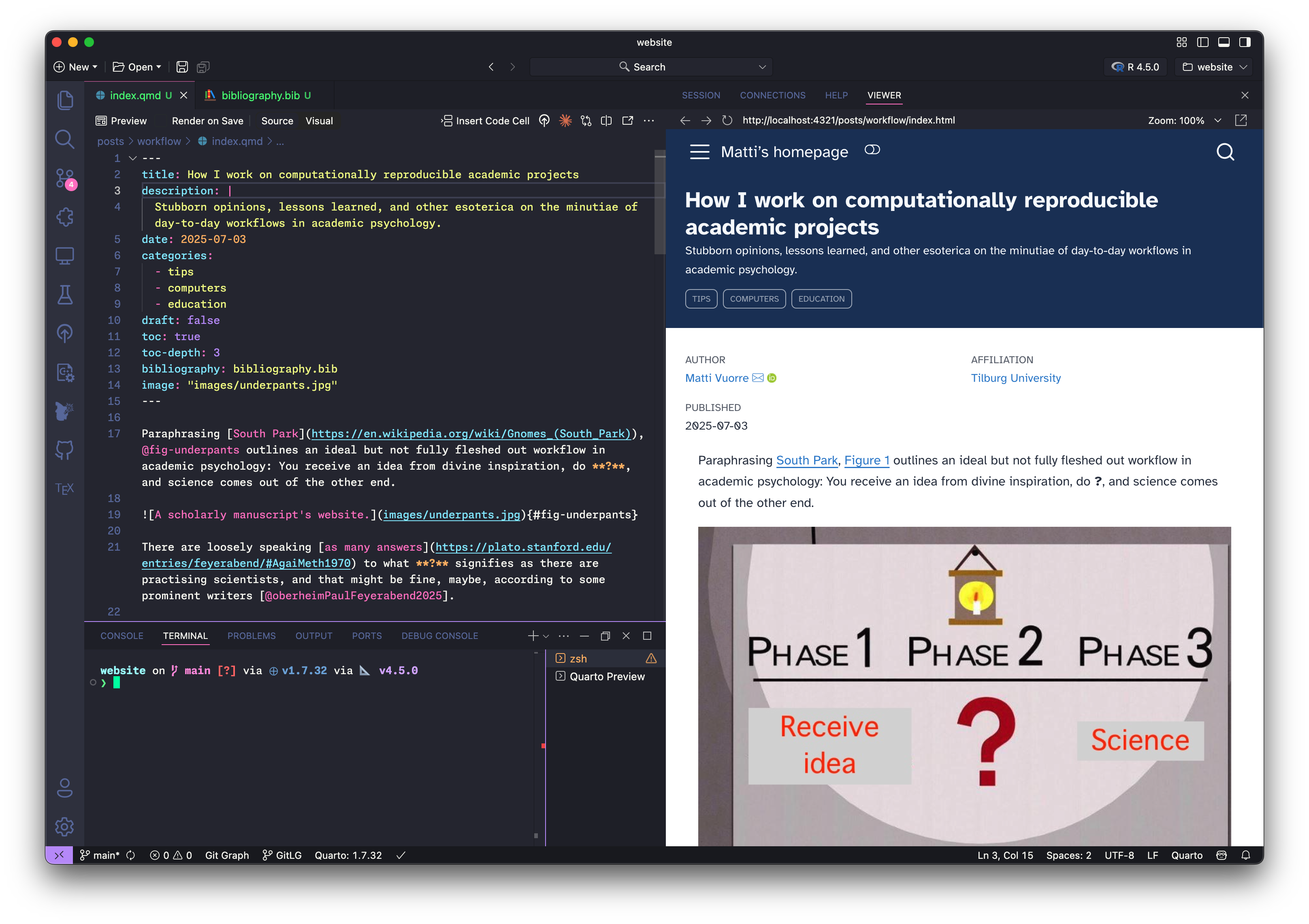Viewport: 1309px width, 924px height.
Task: Open more editor actions ellipsis menu
Action: [649, 120]
